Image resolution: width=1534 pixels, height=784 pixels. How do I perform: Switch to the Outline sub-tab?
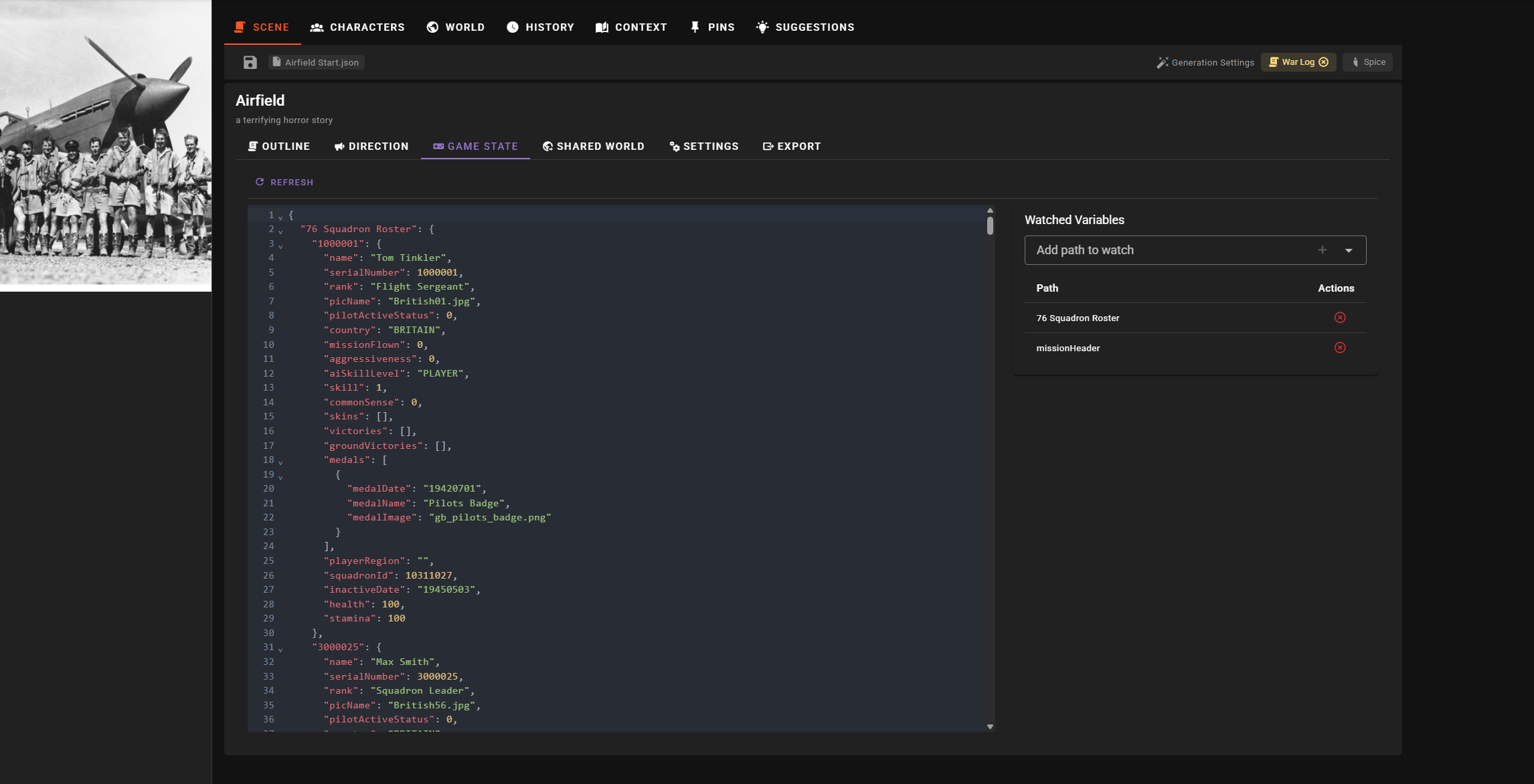click(278, 146)
